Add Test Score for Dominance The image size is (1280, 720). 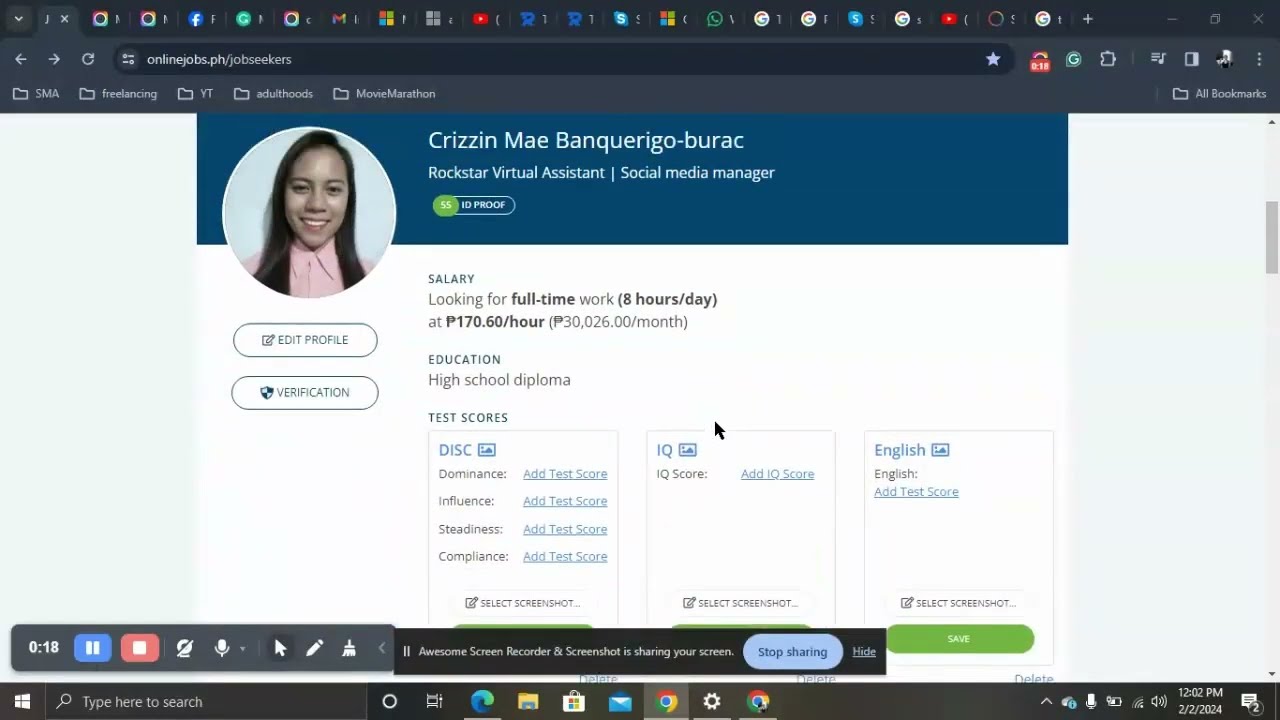(565, 474)
